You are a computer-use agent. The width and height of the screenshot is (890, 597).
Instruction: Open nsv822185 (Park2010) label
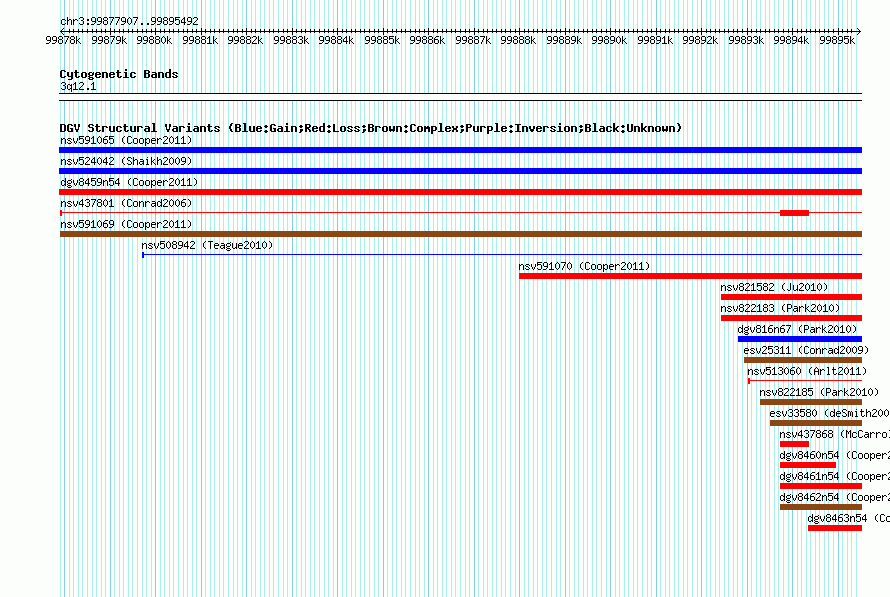[819, 392]
